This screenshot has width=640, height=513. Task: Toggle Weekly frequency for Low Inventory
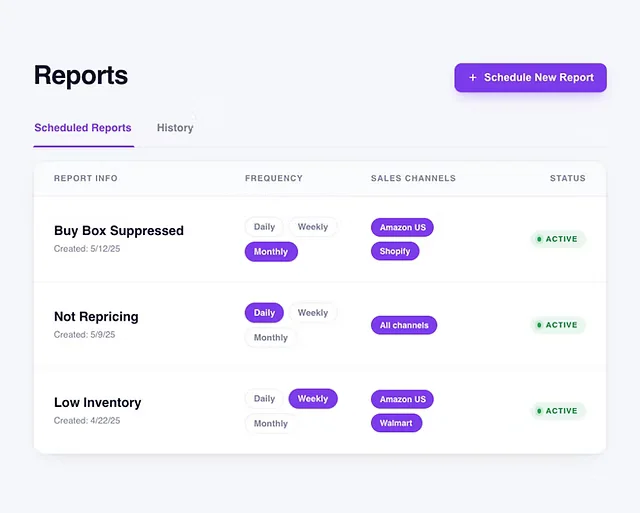point(313,399)
